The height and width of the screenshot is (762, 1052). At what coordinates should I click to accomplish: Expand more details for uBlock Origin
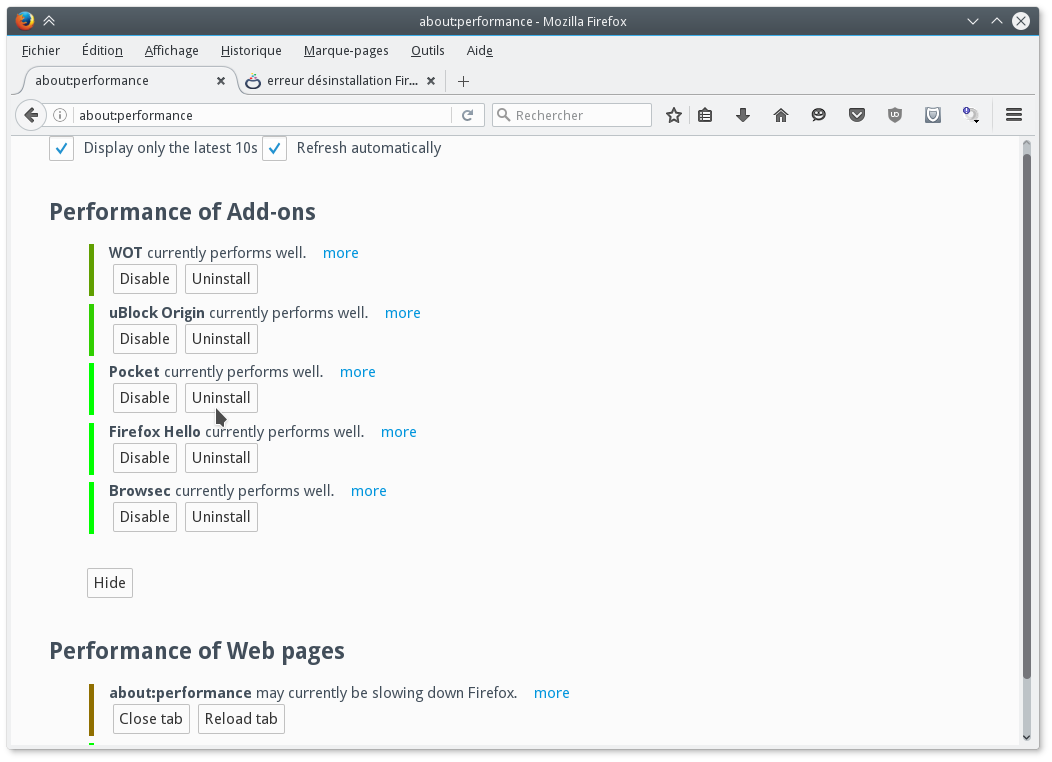coord(402,313)
